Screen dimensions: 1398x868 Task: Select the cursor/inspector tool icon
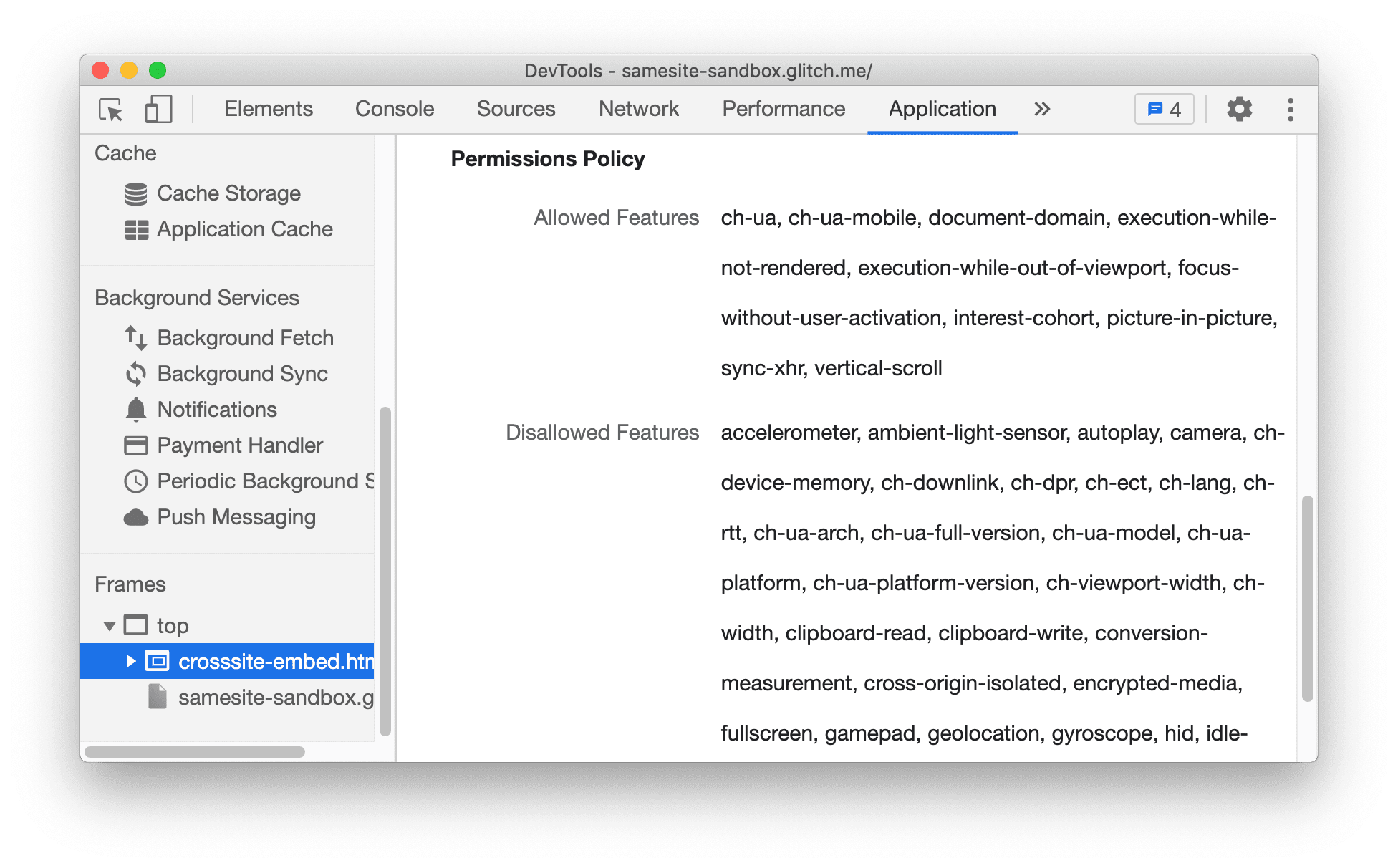point(112,110)
